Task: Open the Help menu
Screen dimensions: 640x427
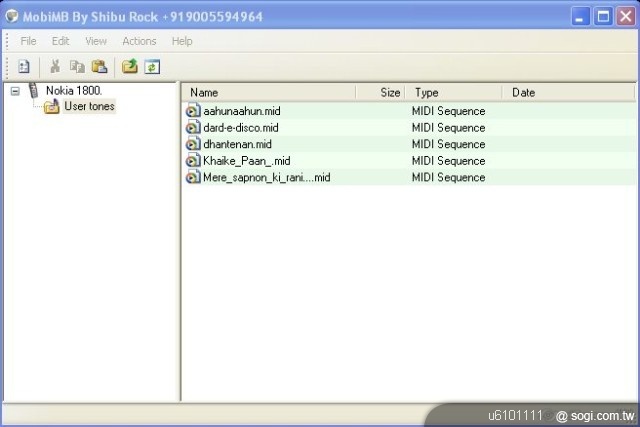Action: (182, 41)
